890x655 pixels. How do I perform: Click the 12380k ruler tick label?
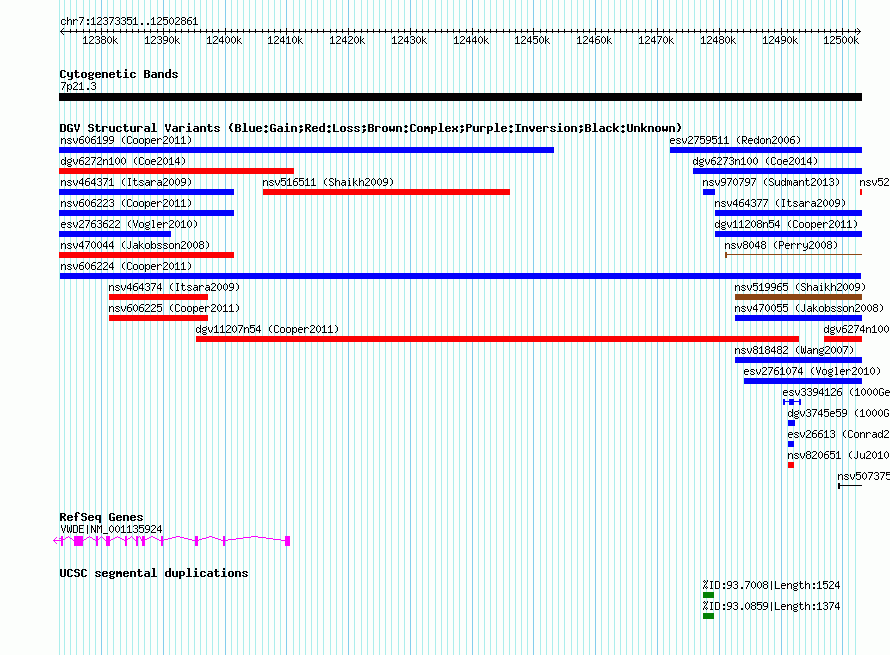coord(100,40)
